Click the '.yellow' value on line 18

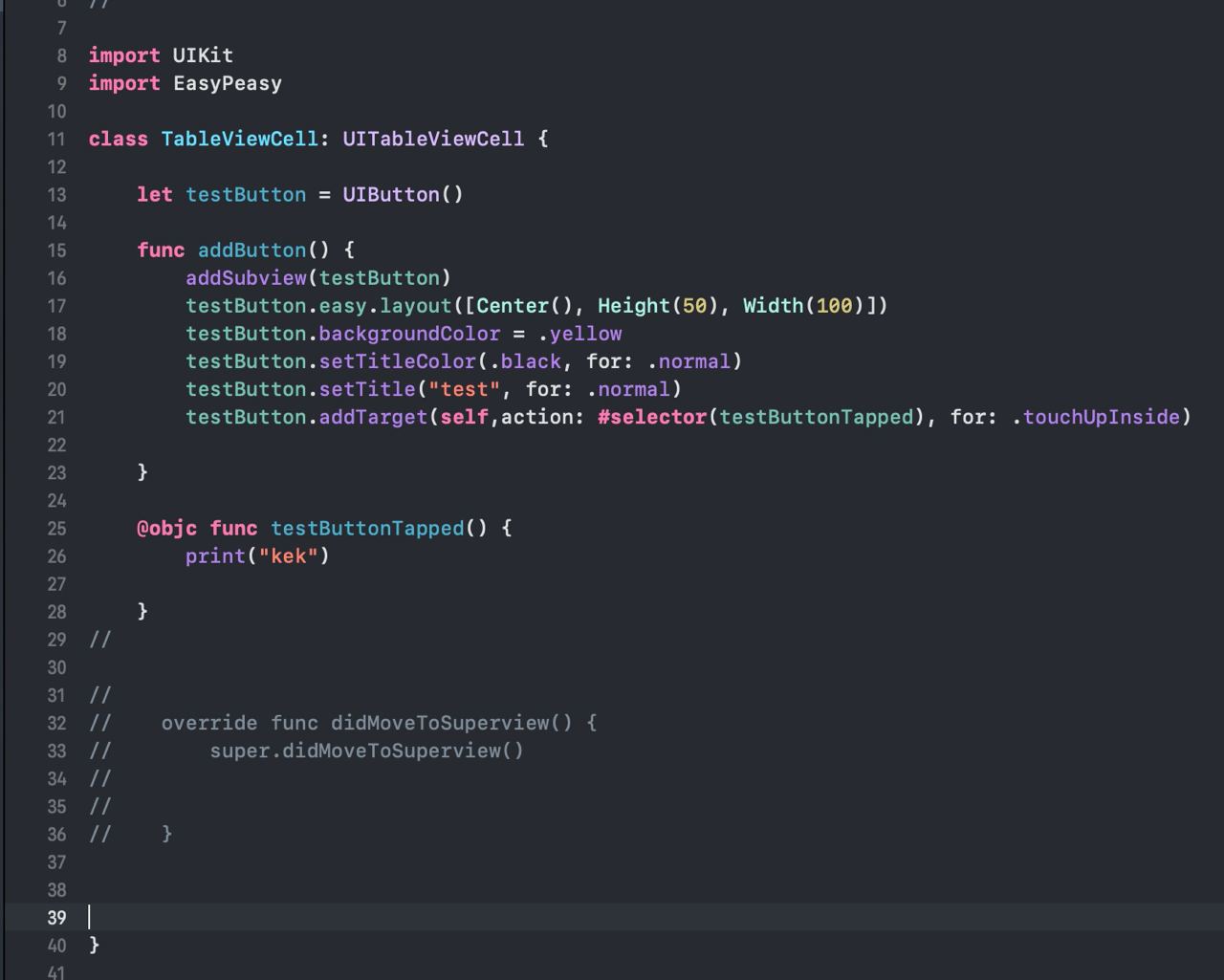[579, 333]
